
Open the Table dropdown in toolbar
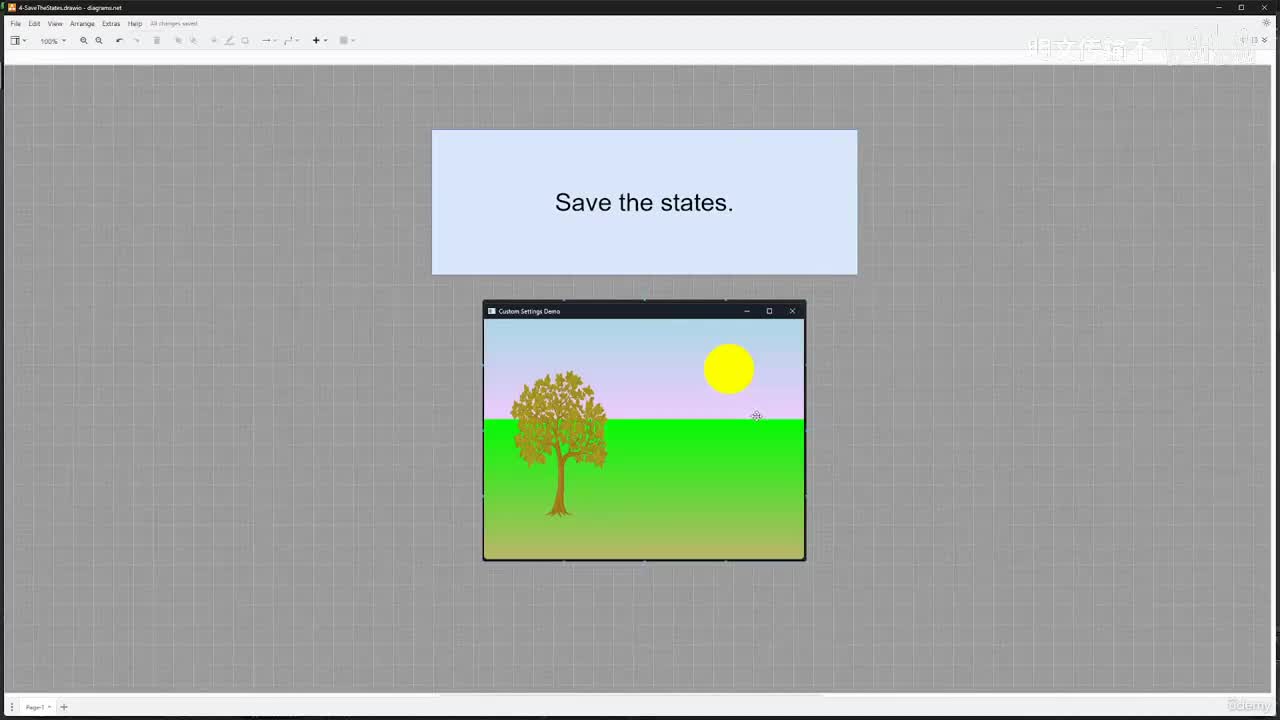(x=347, y=41)
